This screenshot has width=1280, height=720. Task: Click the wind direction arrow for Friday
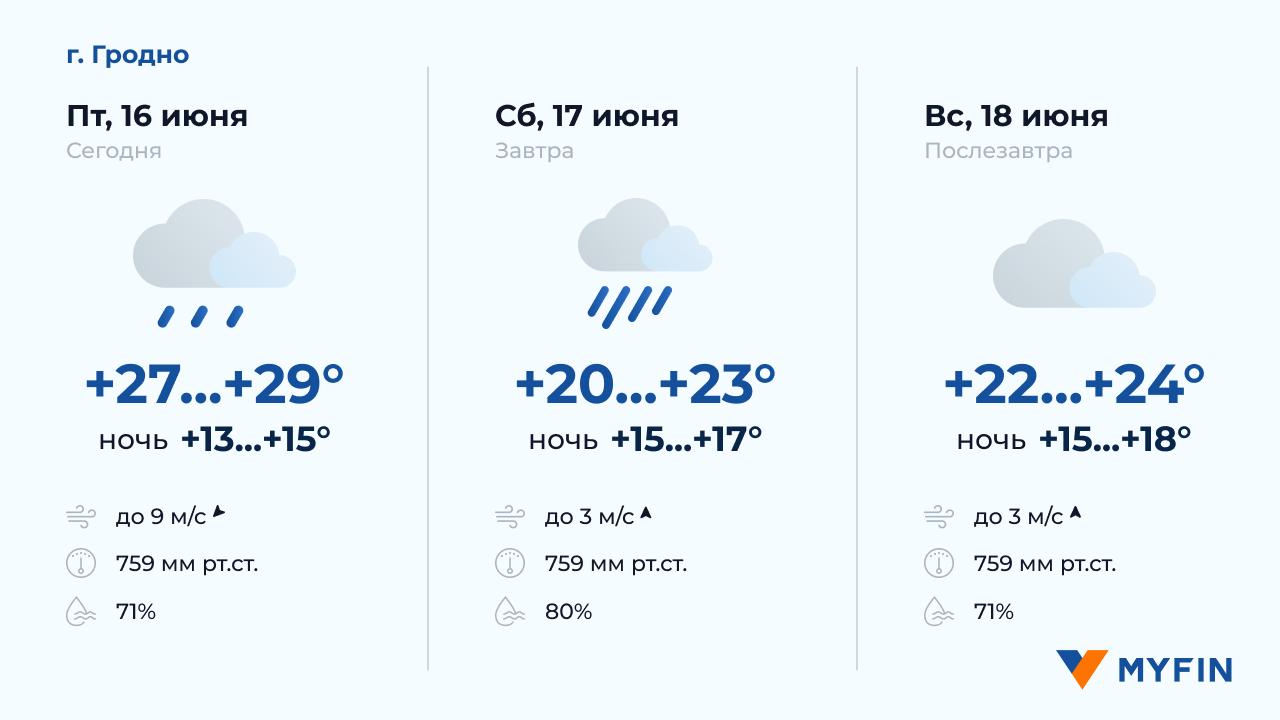click(x=219, y=514)
